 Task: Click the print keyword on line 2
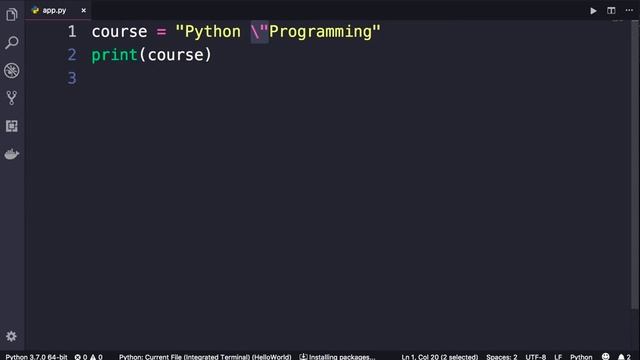coord(114,55)
